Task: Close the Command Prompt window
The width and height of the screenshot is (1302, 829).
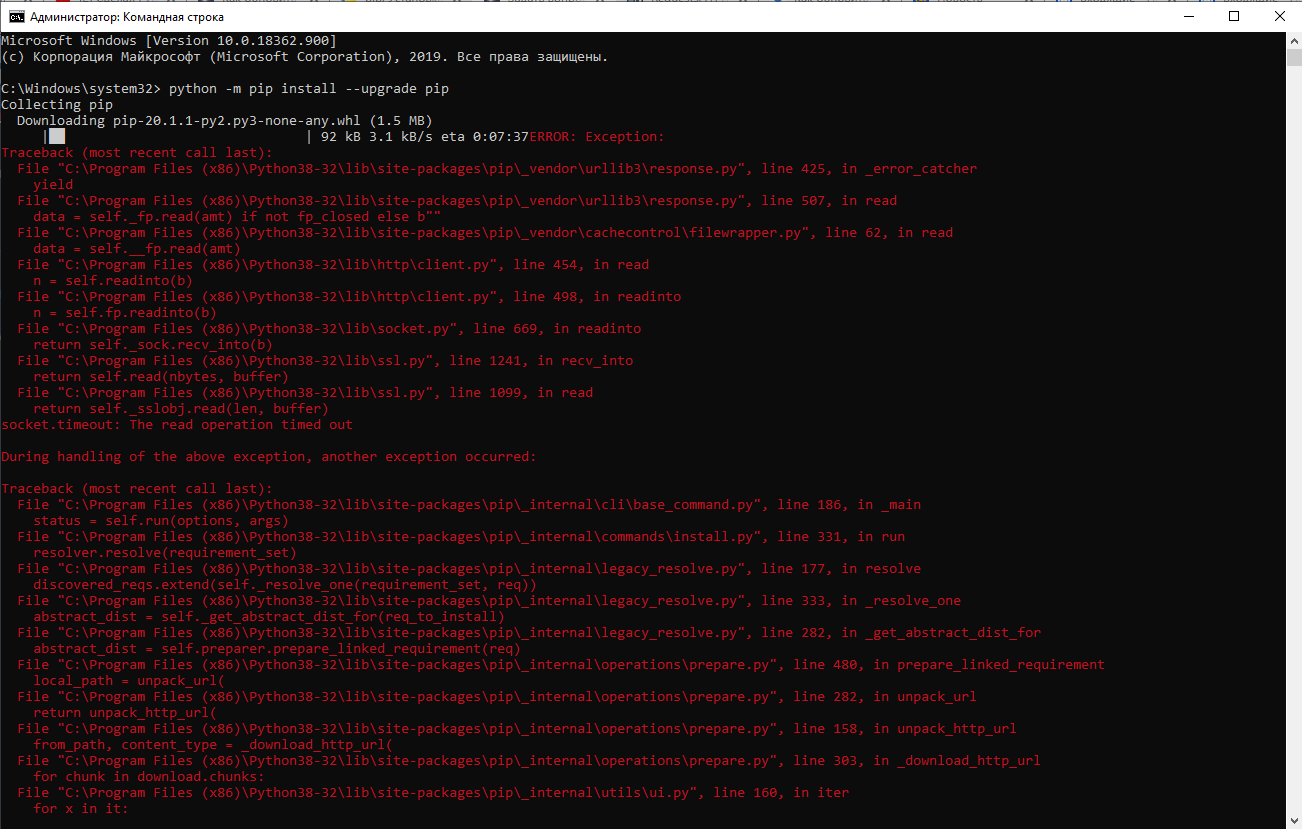Action: pos(1279,17)
